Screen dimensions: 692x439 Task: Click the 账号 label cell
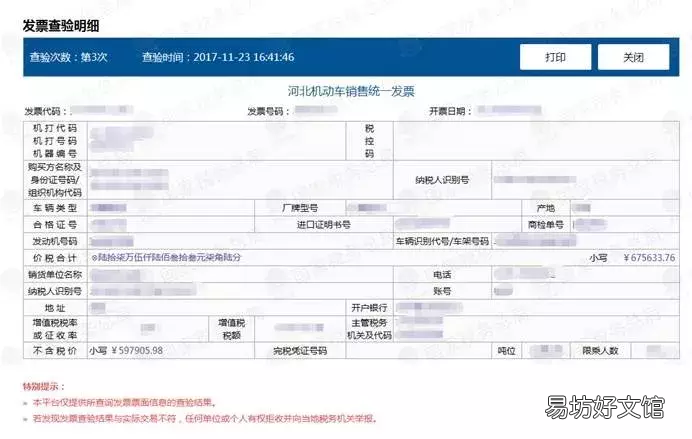coord(442,291)
